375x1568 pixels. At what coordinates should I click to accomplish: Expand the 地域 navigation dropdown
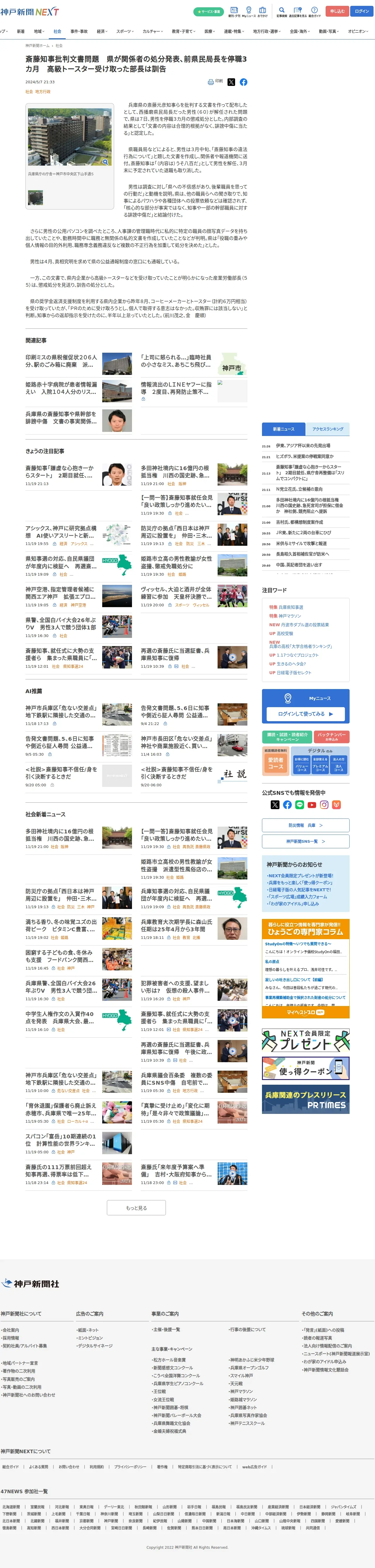[x=39, y=31]
